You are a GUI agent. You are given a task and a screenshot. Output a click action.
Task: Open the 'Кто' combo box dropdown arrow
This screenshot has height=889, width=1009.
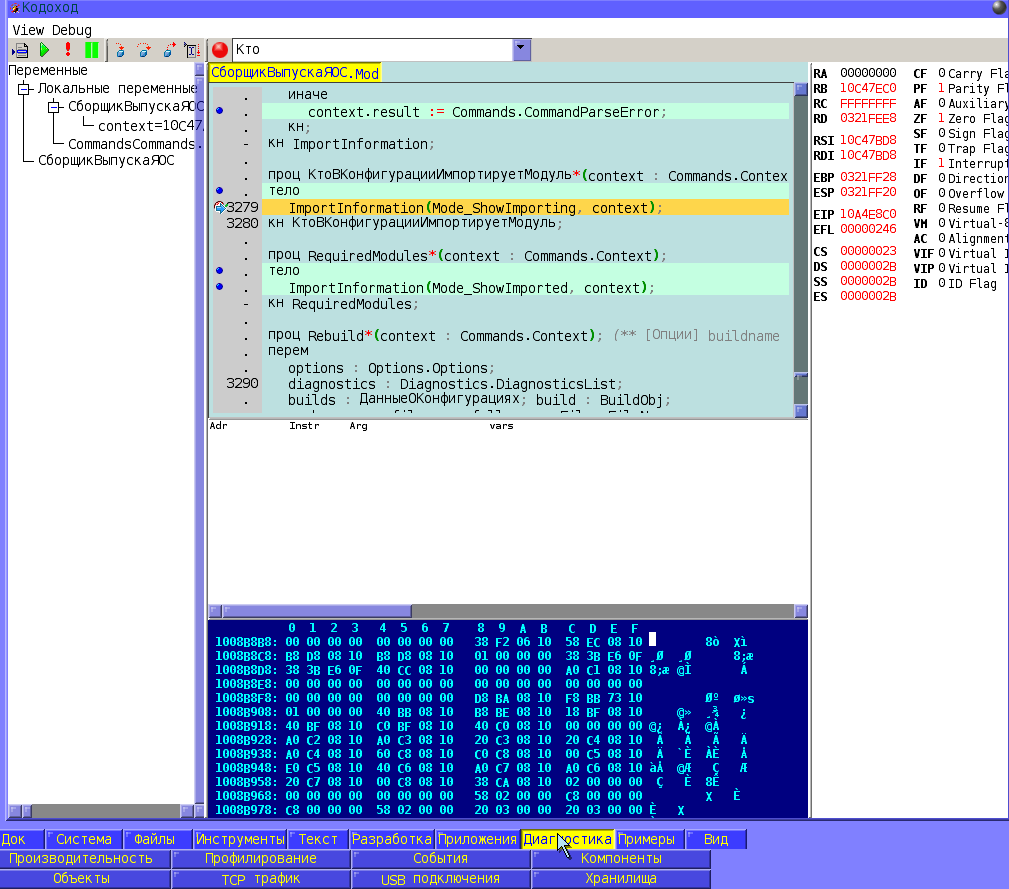click(521, 49)
